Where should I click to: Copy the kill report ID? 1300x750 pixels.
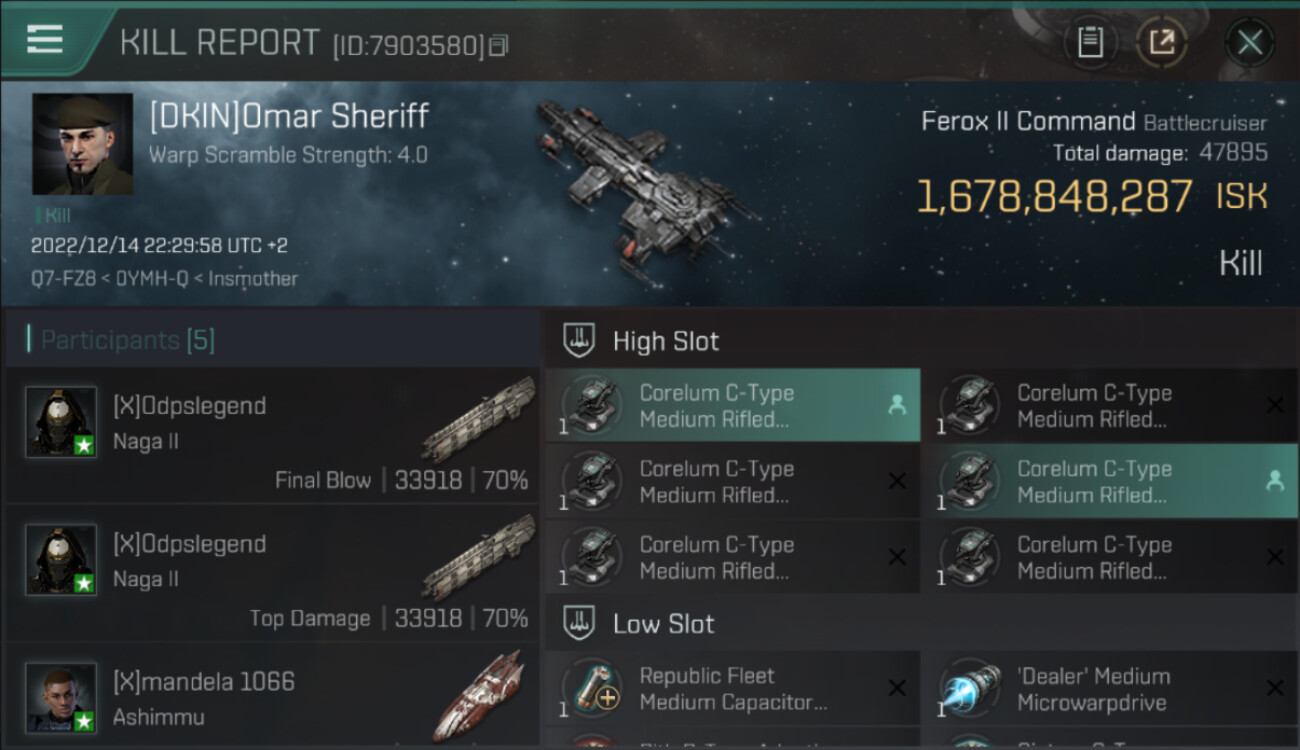[498, 45]
